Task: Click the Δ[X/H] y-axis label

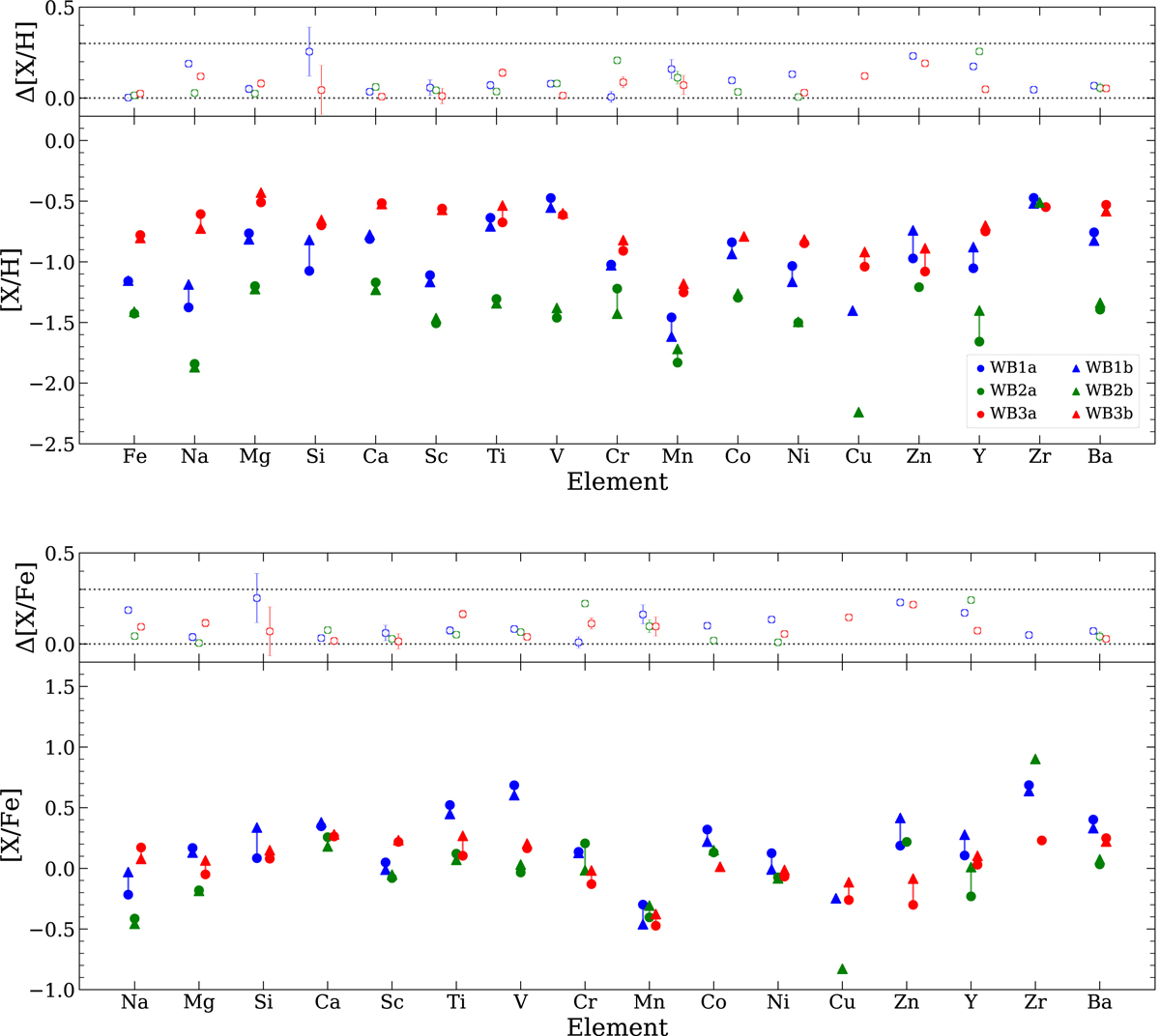Action: click(21, 59)
